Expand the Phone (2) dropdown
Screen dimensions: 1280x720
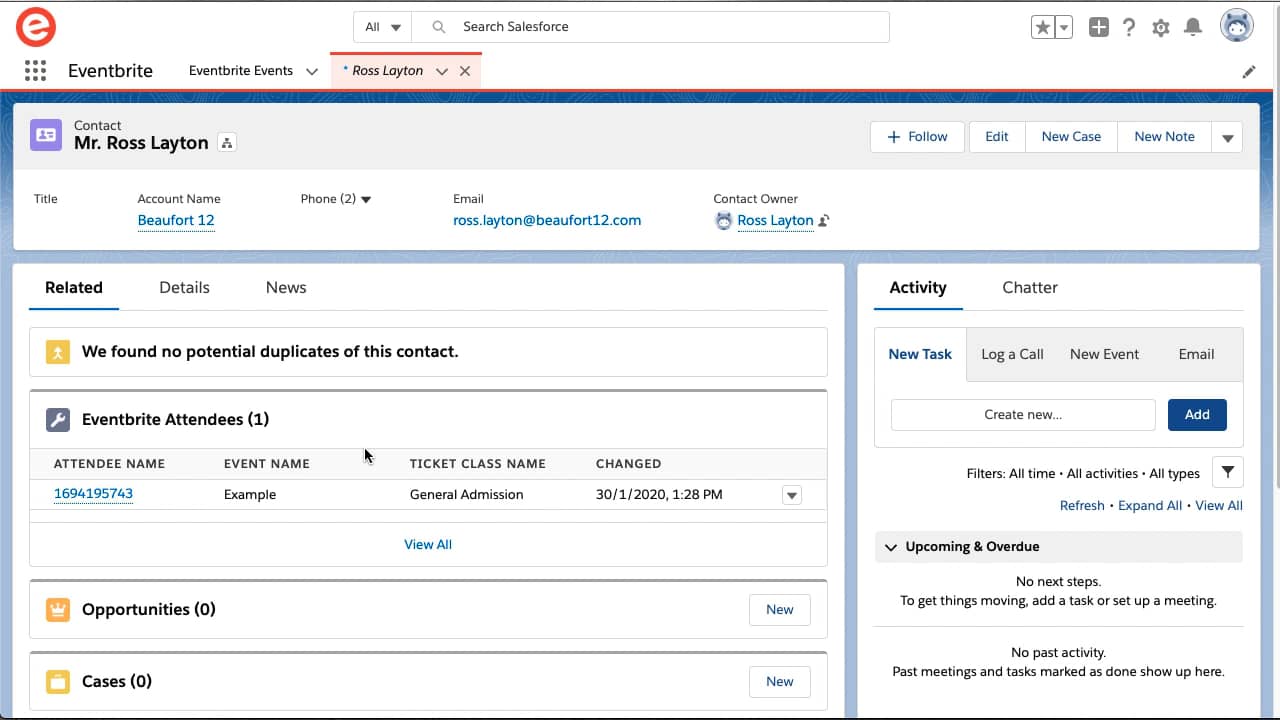pyautogui.click(x=366, y=199)
